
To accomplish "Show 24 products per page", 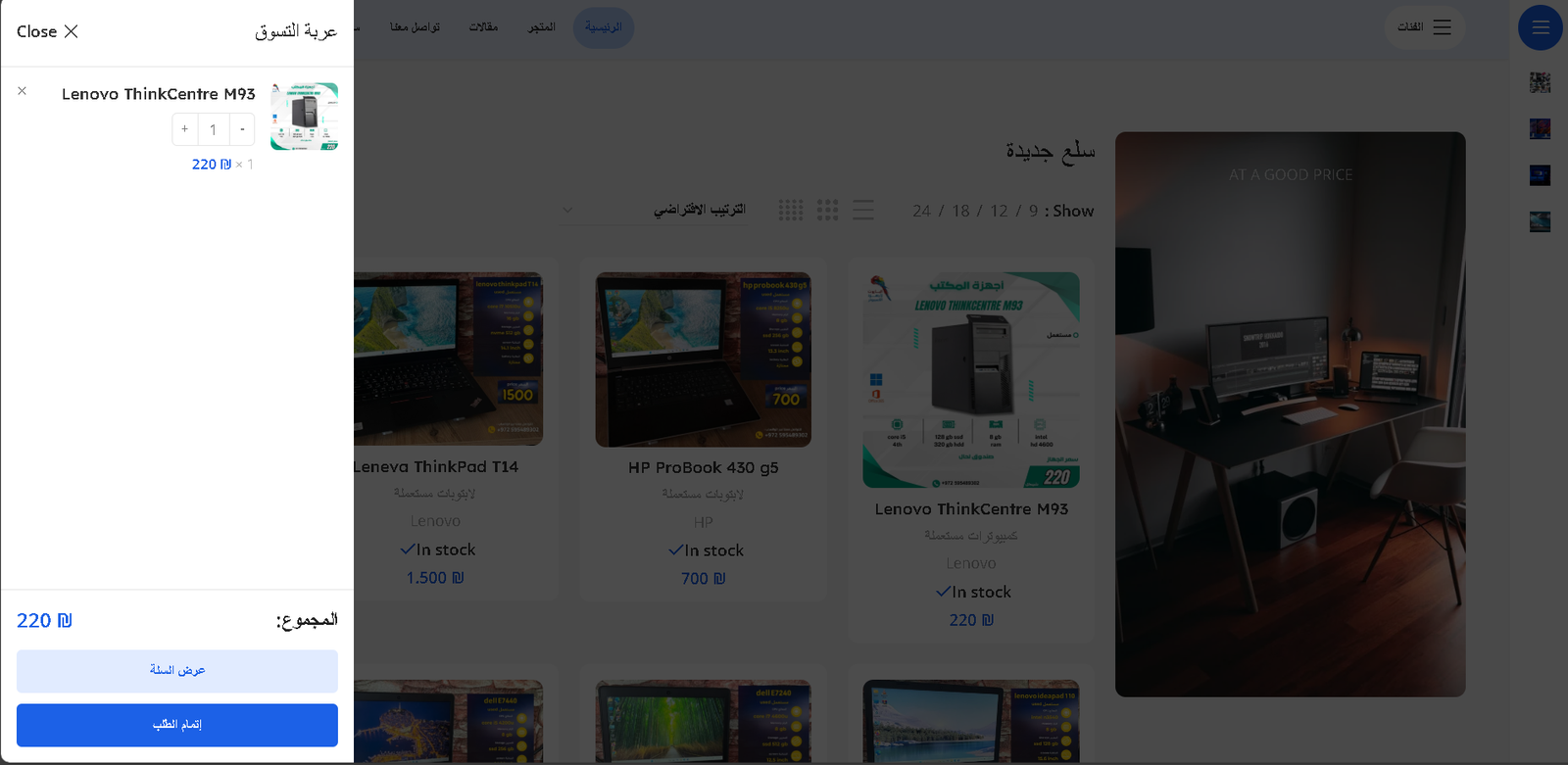I will pos(922,211).
